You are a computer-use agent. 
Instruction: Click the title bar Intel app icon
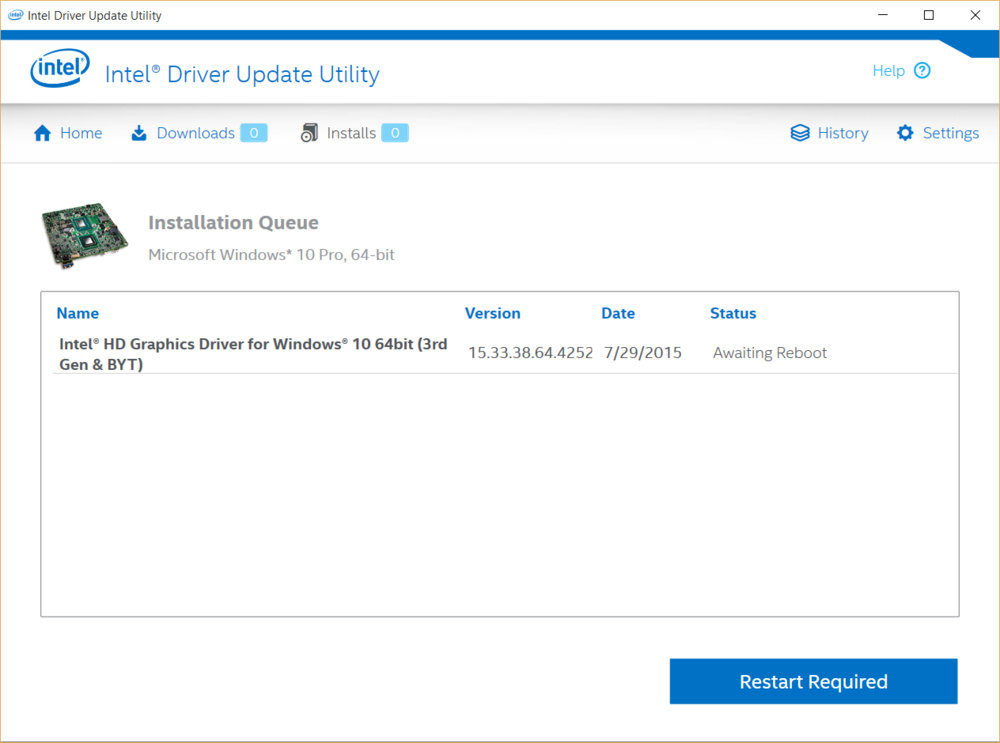click(x=15, y=15)
